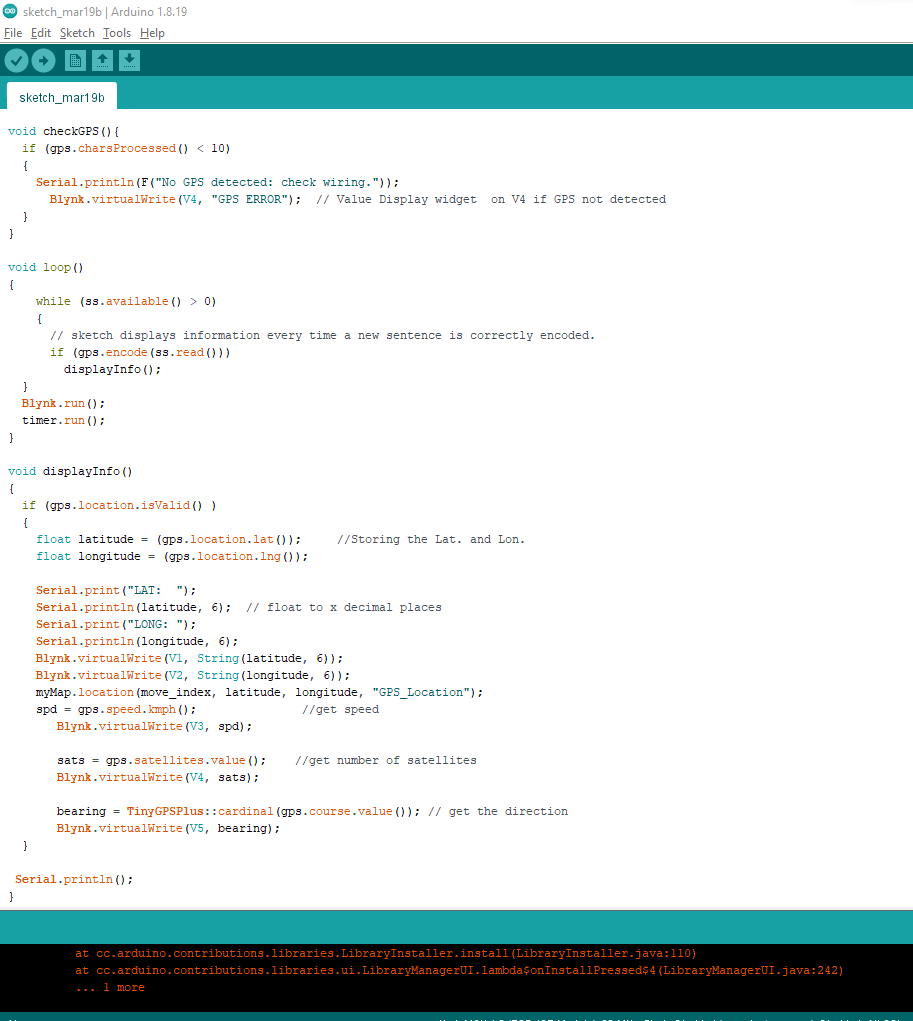Click the 'Serial.println(latitude, 6);' statement
Image resolution: width=913 pixels, height=1021 pixels.
[133, 608]
